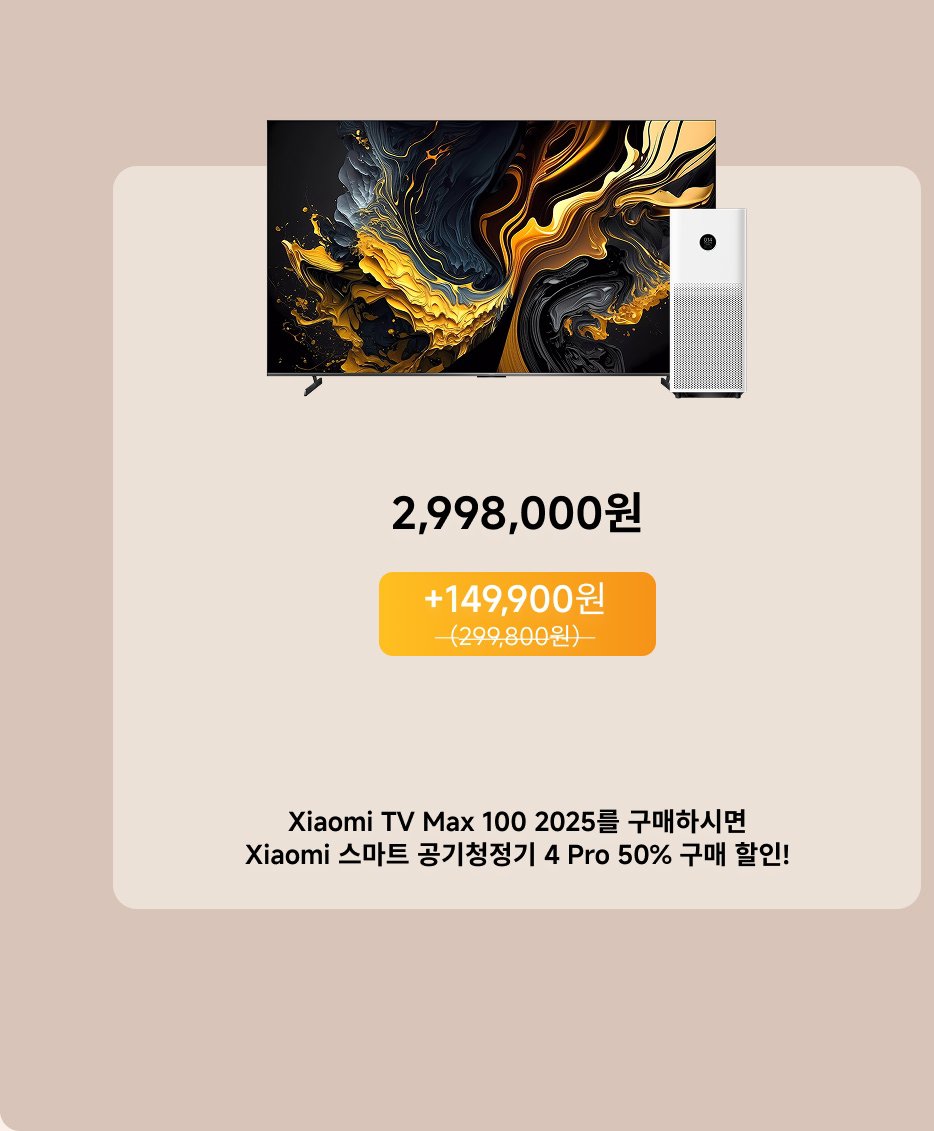934x1131 pixels.
Task: Click the base of the air purifier
Action: click(x=708, y=394)
